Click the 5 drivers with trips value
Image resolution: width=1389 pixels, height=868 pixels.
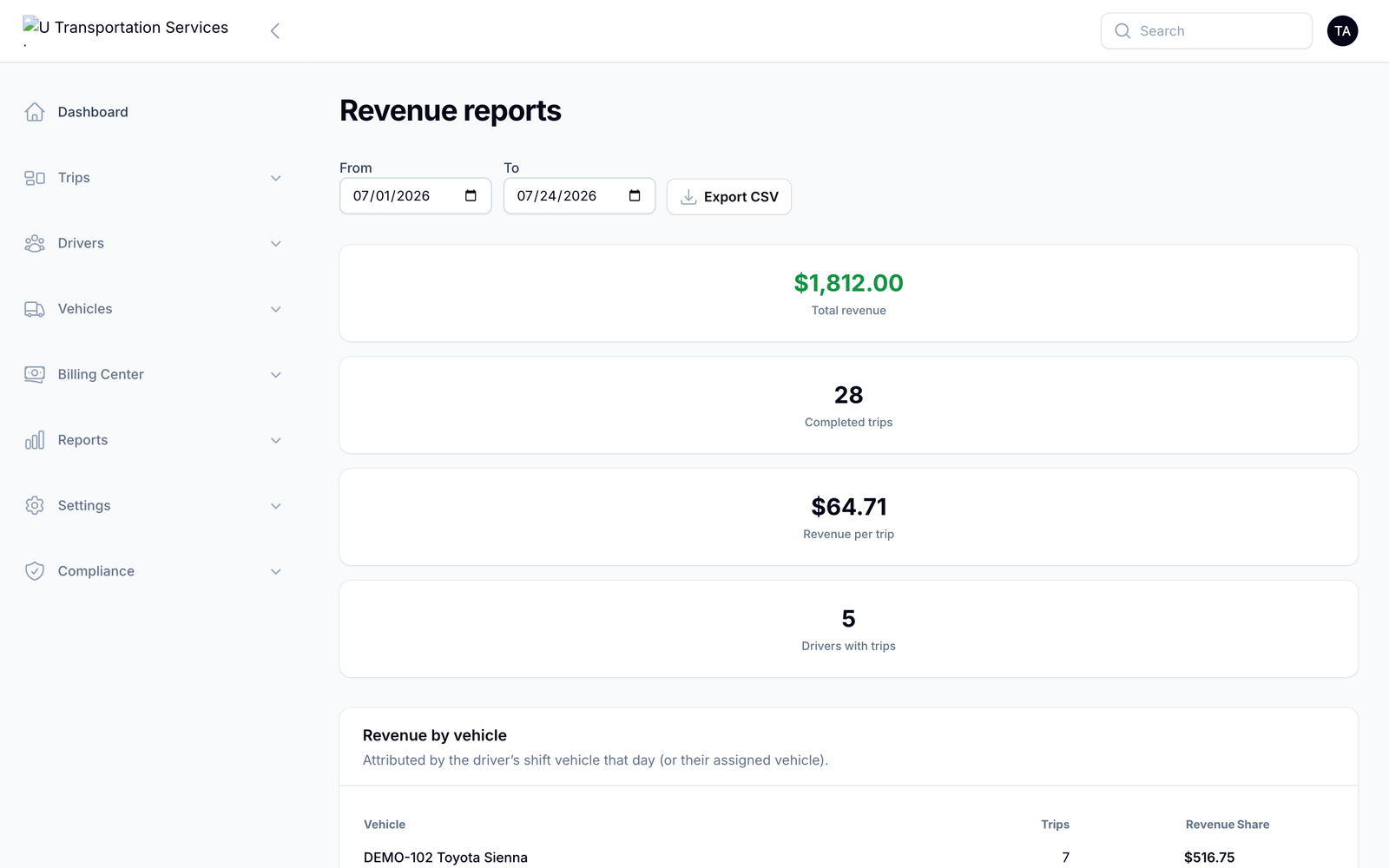849,619
